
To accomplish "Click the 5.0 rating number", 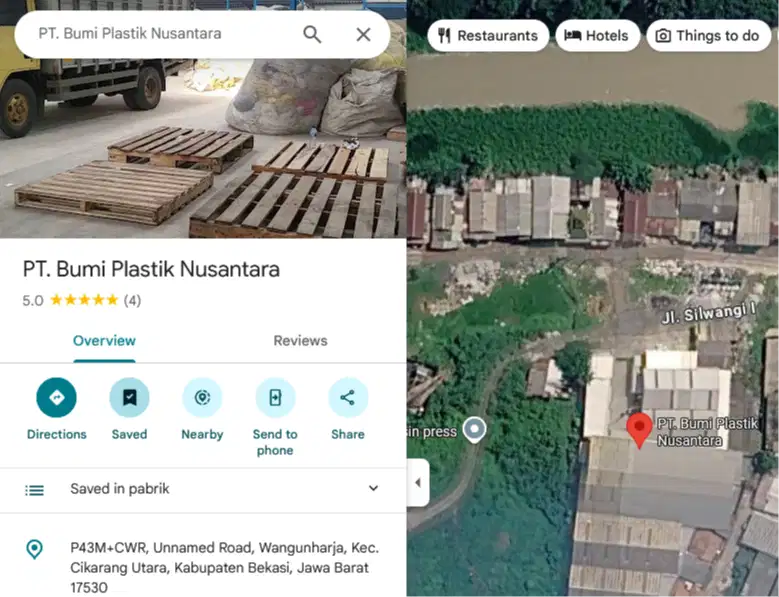I will [x=33, y=300].
